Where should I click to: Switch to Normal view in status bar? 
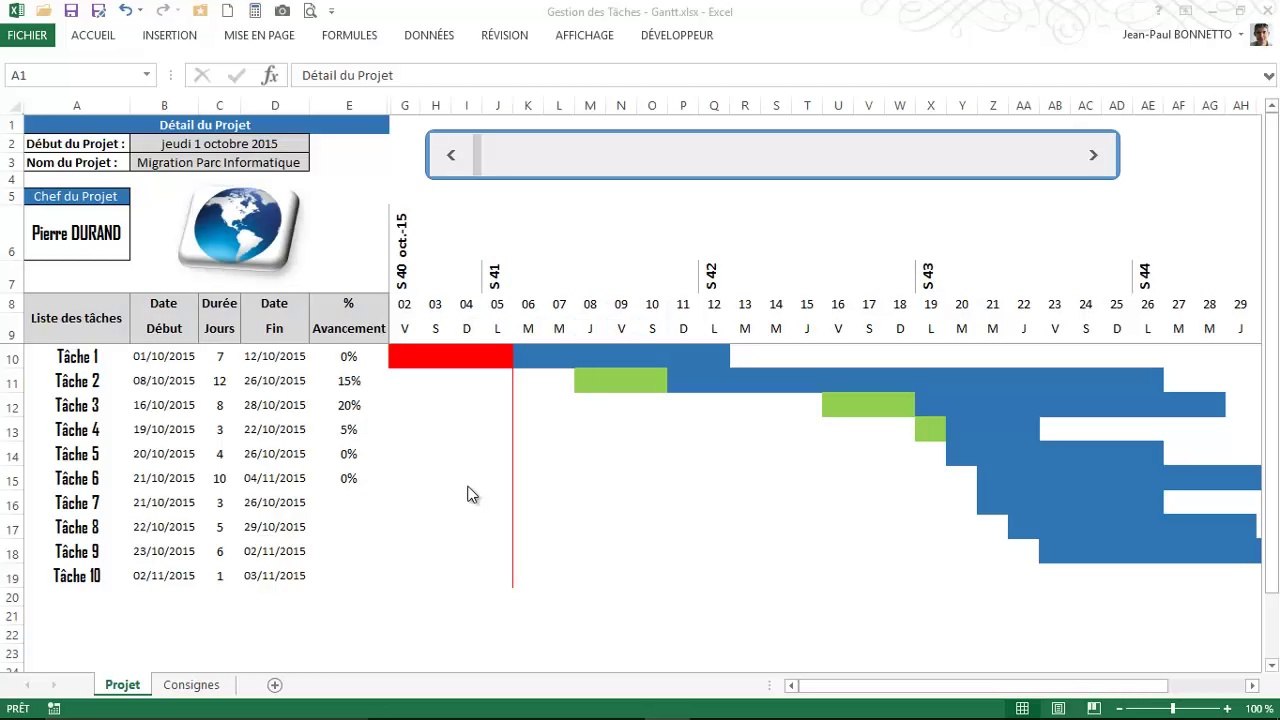pyautogui.click(x=1022, y=708)
